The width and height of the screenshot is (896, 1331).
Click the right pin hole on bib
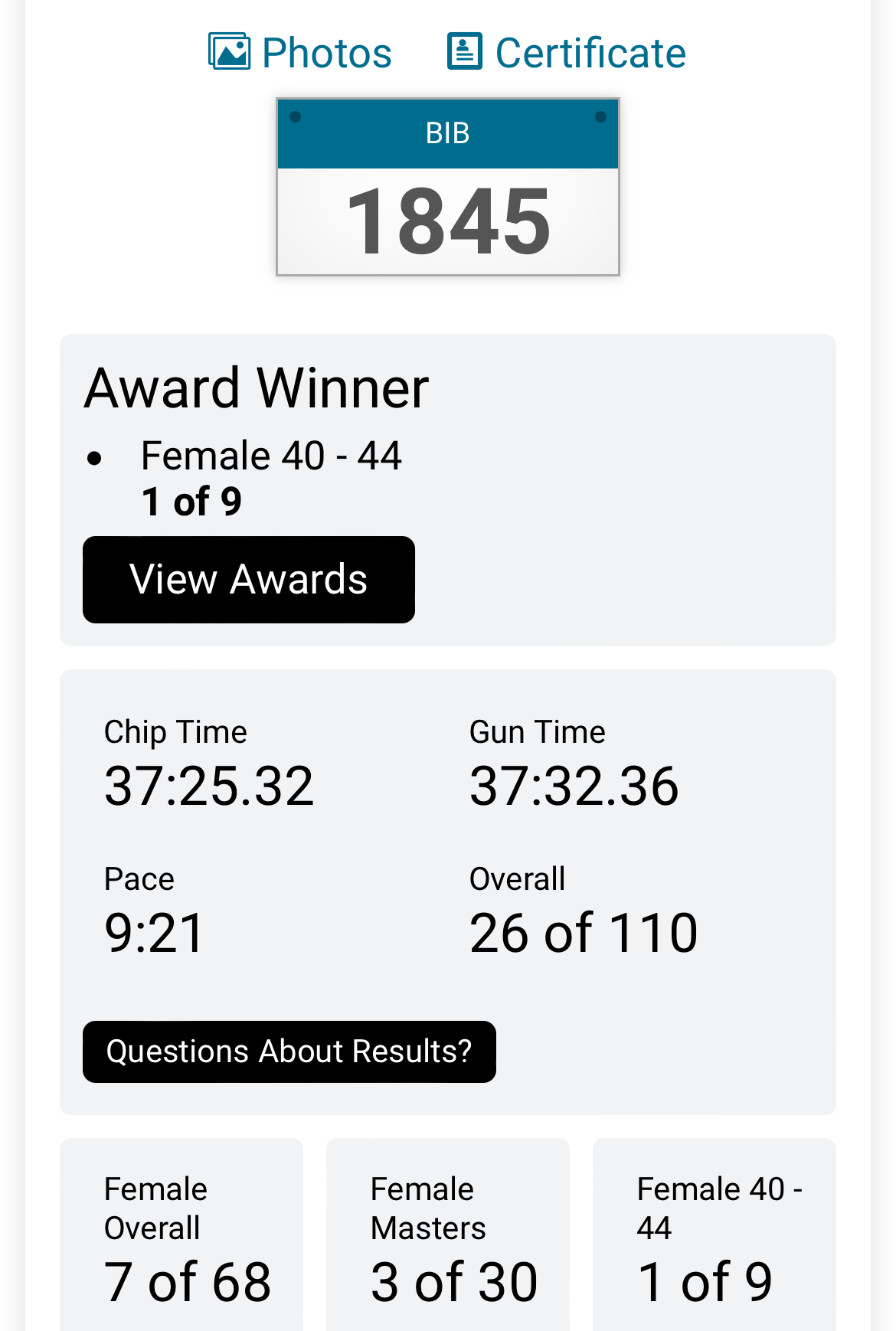point(601,117)
